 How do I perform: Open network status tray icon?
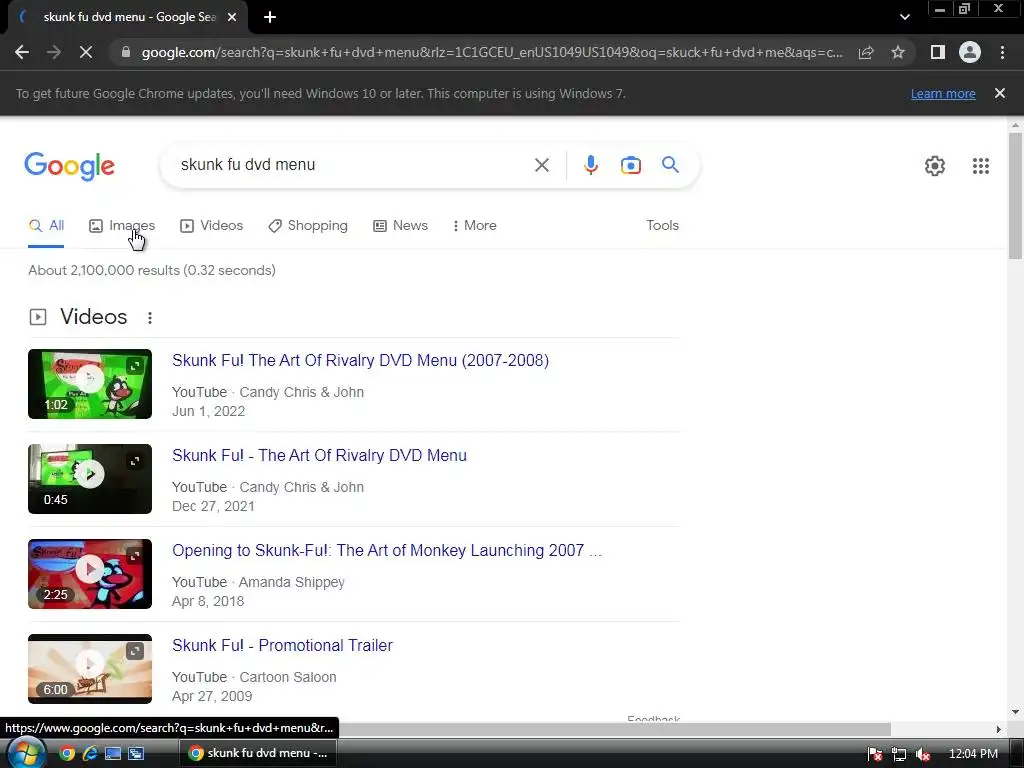click(899, 754)
